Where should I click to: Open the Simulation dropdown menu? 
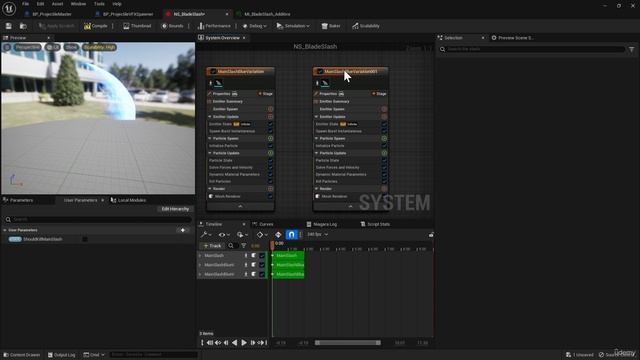coord(293,26)
